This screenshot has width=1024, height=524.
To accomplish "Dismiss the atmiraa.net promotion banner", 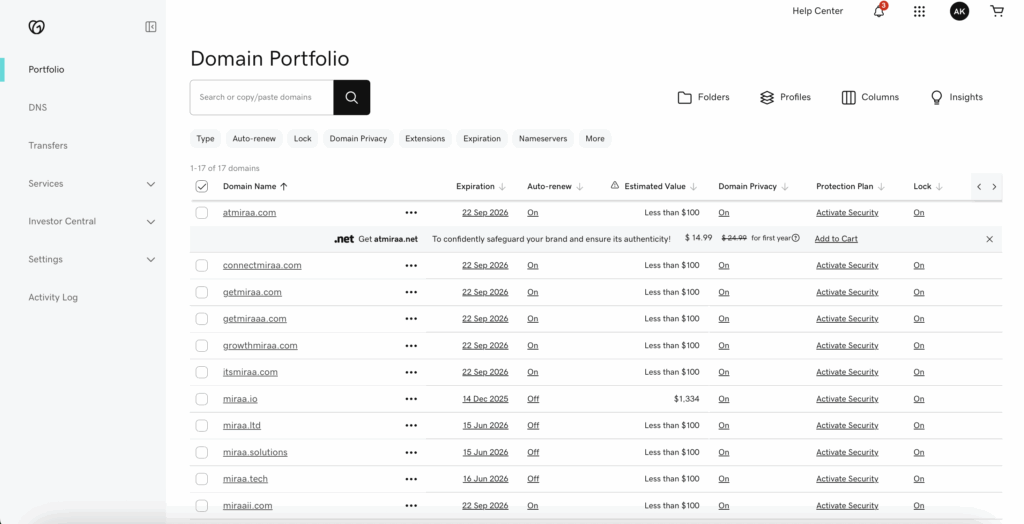I will [990, 239].
